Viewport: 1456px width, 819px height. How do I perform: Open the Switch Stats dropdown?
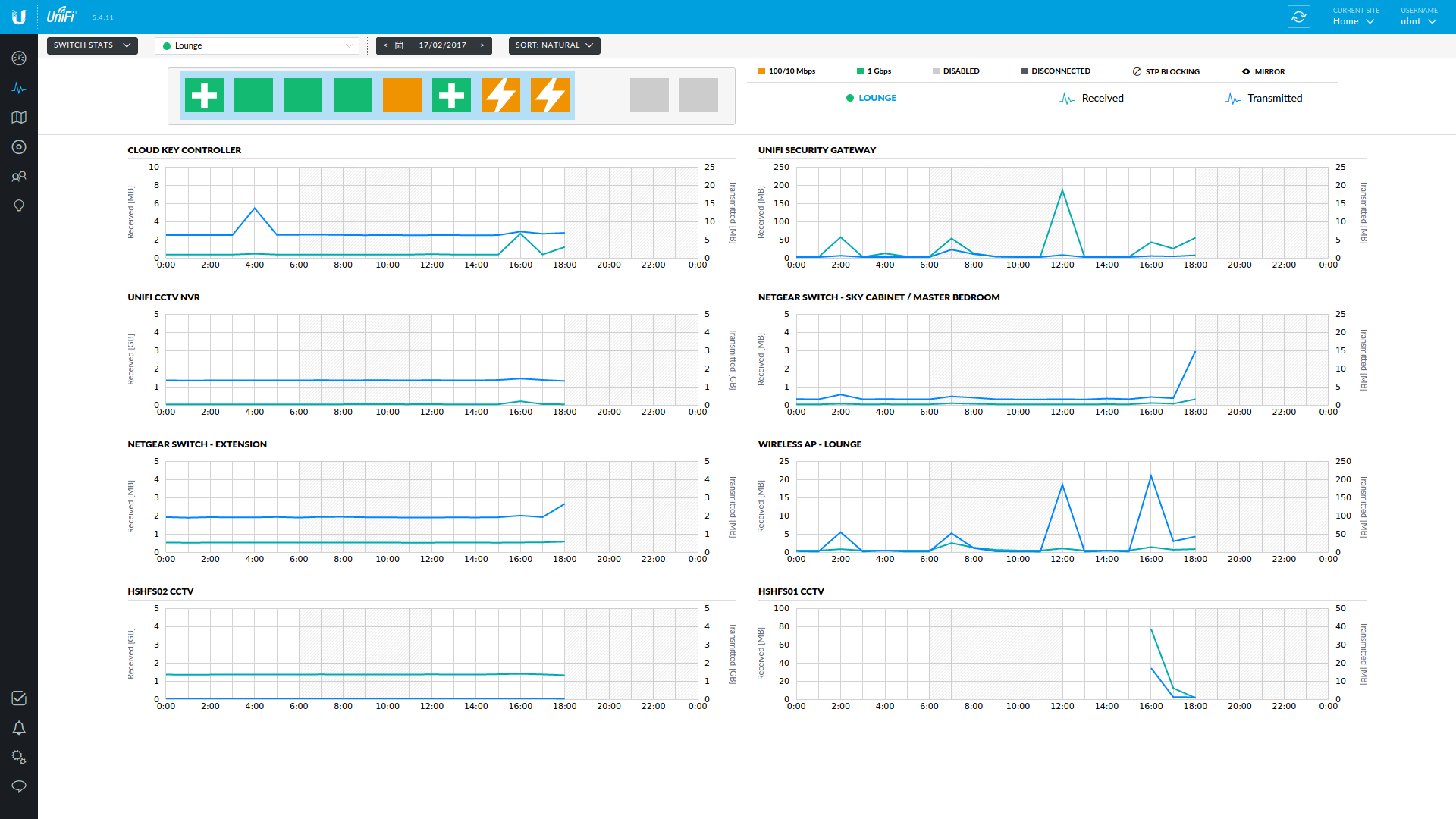pyautogui.click(x=93, y=45)
